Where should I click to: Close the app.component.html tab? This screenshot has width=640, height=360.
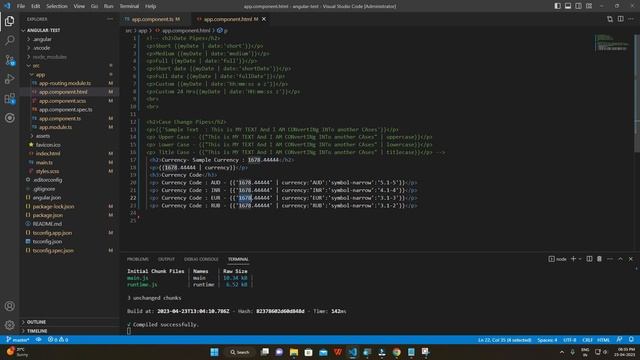[264, 19]
